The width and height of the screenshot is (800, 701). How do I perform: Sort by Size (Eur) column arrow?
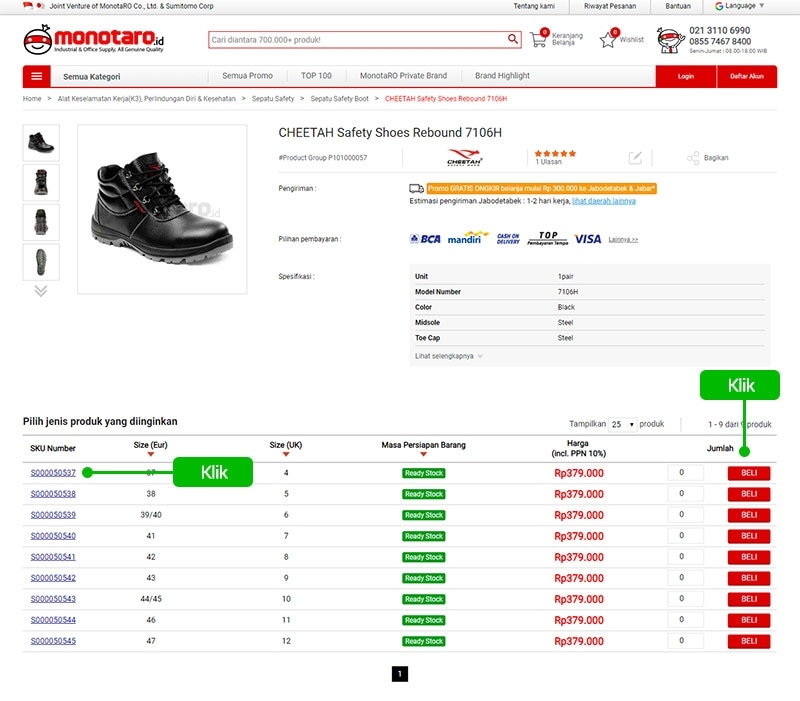click(x=150, y=455)
